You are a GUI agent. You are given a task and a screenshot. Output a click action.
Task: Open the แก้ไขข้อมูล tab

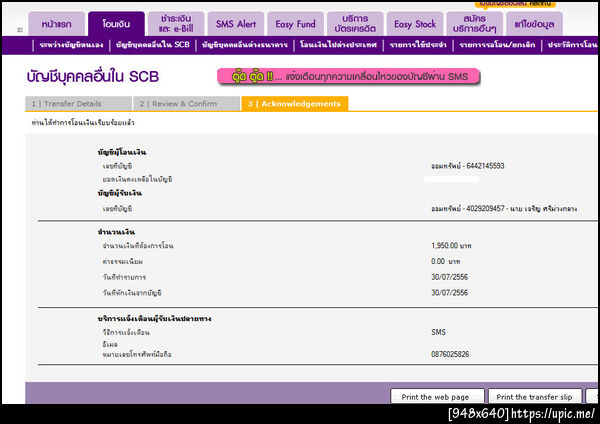coord(534,24)
